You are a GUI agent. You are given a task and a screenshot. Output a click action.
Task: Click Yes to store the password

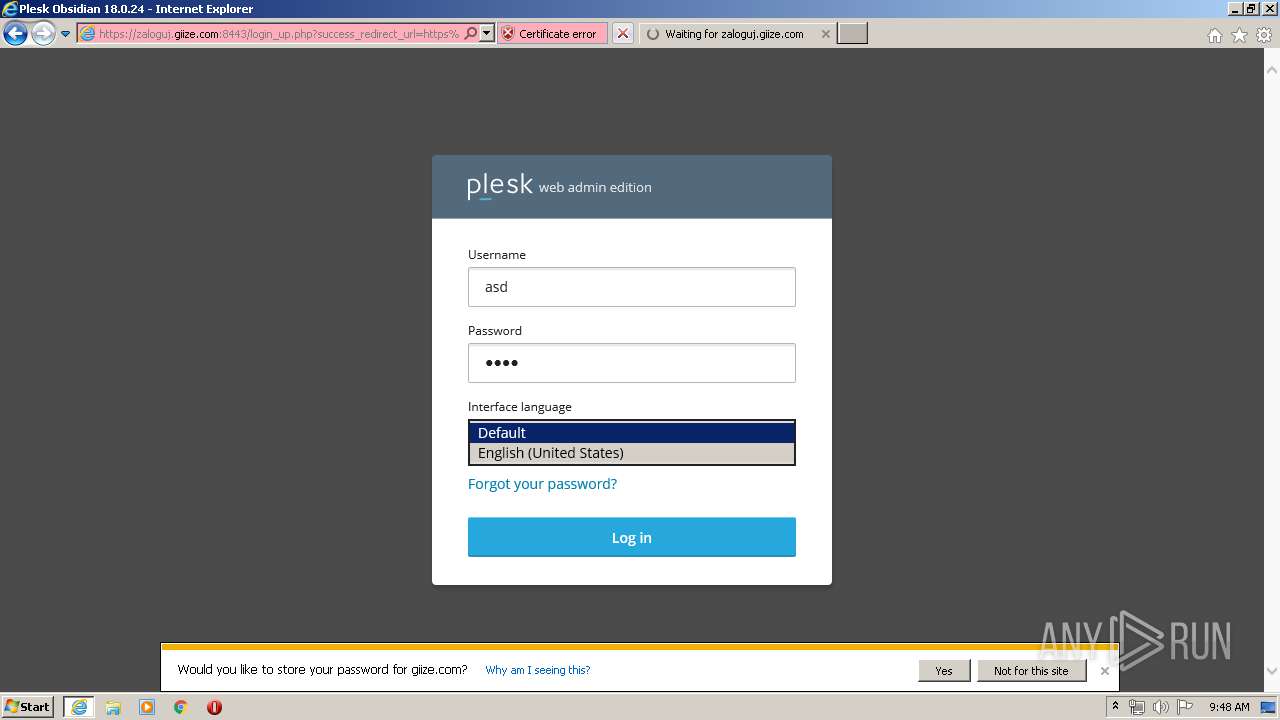click(944, 671)
